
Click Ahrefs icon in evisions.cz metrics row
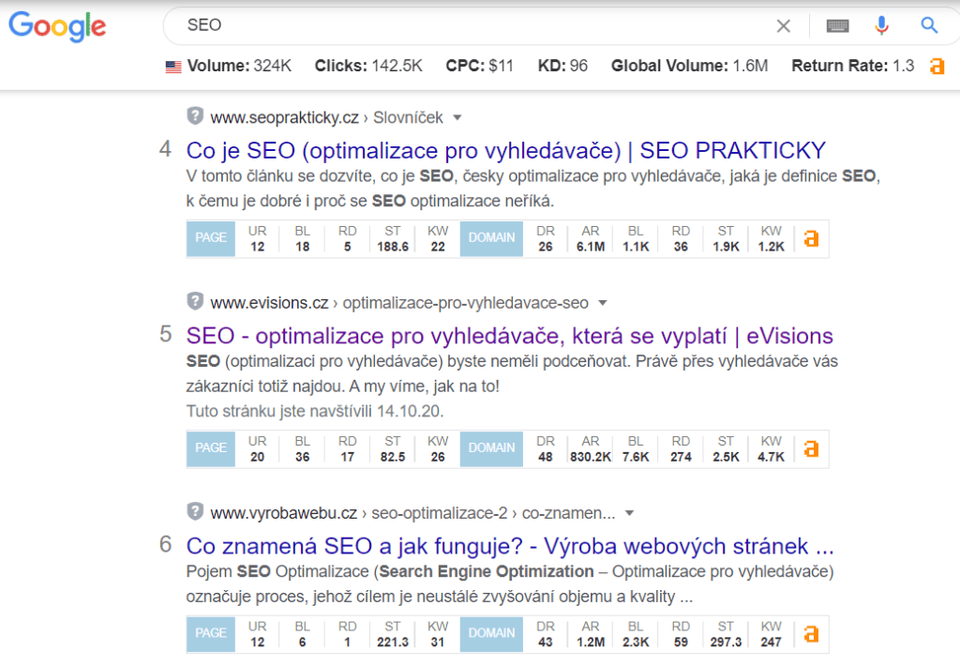tap(811, 448)
